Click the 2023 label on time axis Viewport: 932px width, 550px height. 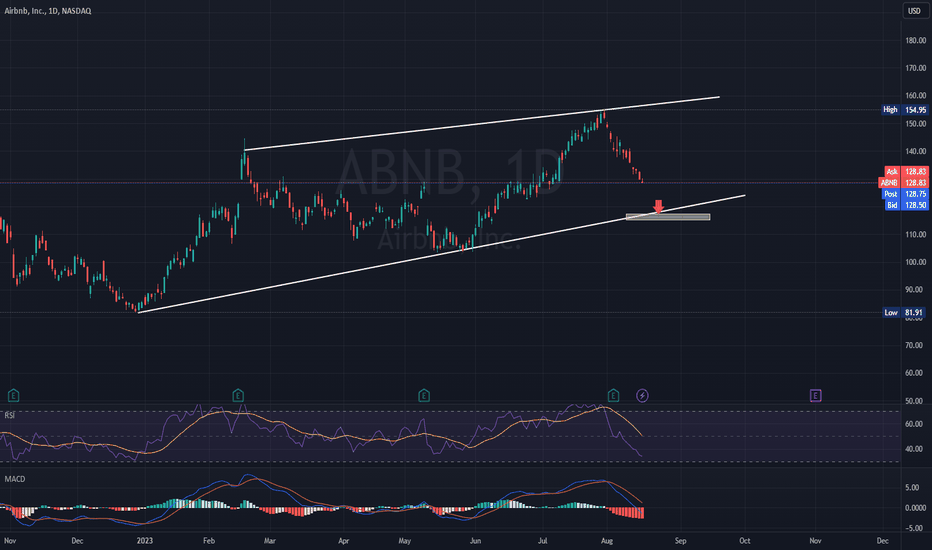coord(144,540)
